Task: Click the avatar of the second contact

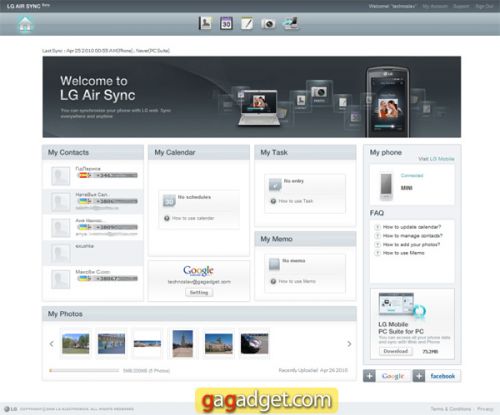Action: [61, 202]
